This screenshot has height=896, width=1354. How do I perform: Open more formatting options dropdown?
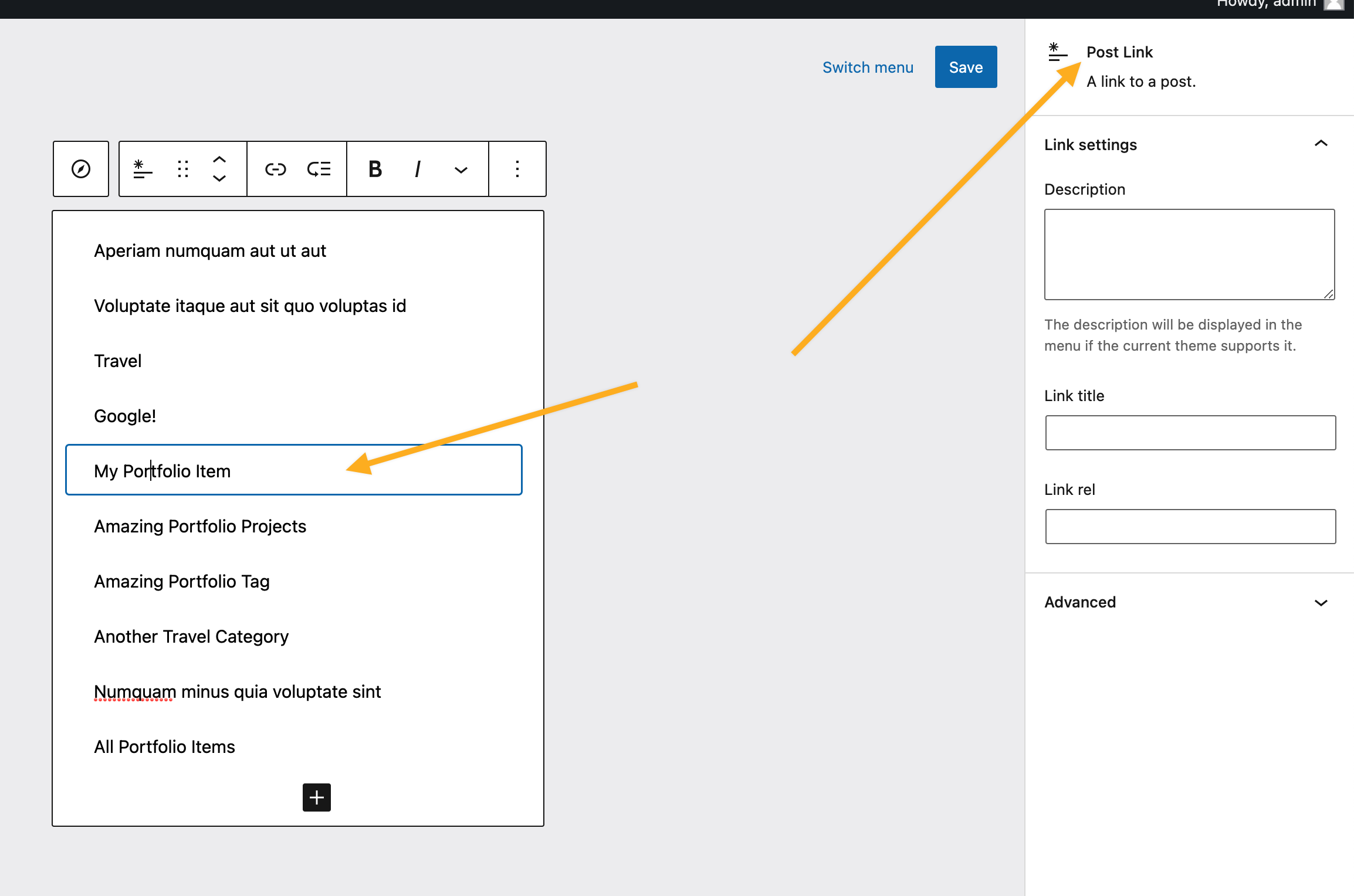(461, 170)
